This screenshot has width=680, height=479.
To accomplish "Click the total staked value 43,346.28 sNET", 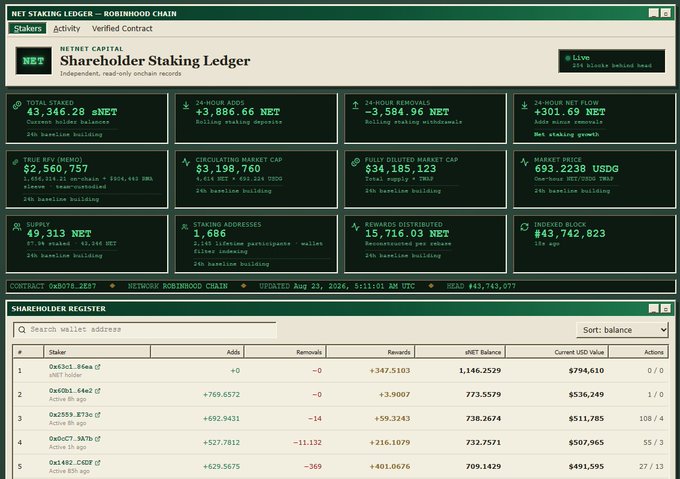I will tap(72, 112).
